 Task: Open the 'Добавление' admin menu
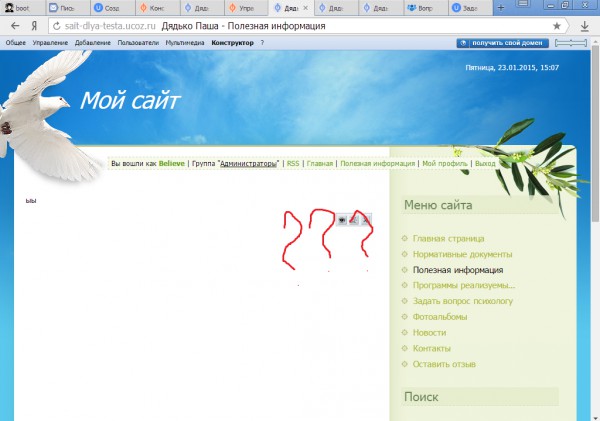point(93,43)
